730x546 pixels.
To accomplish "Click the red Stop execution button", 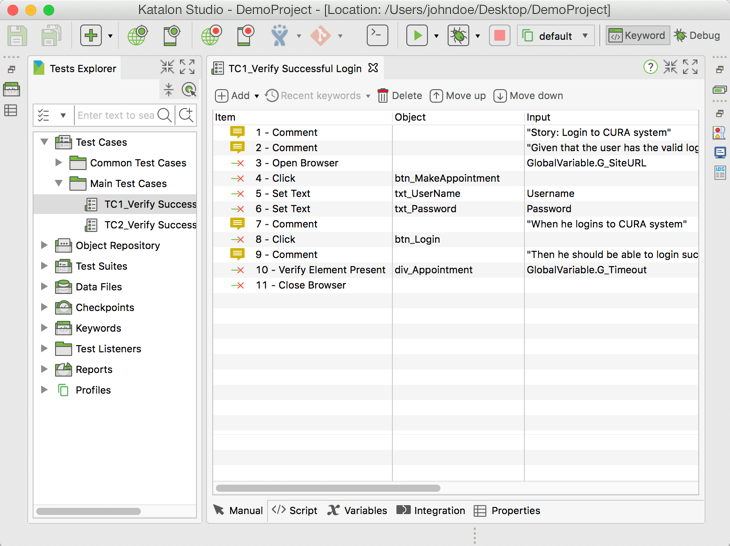I will click(499, 36).
